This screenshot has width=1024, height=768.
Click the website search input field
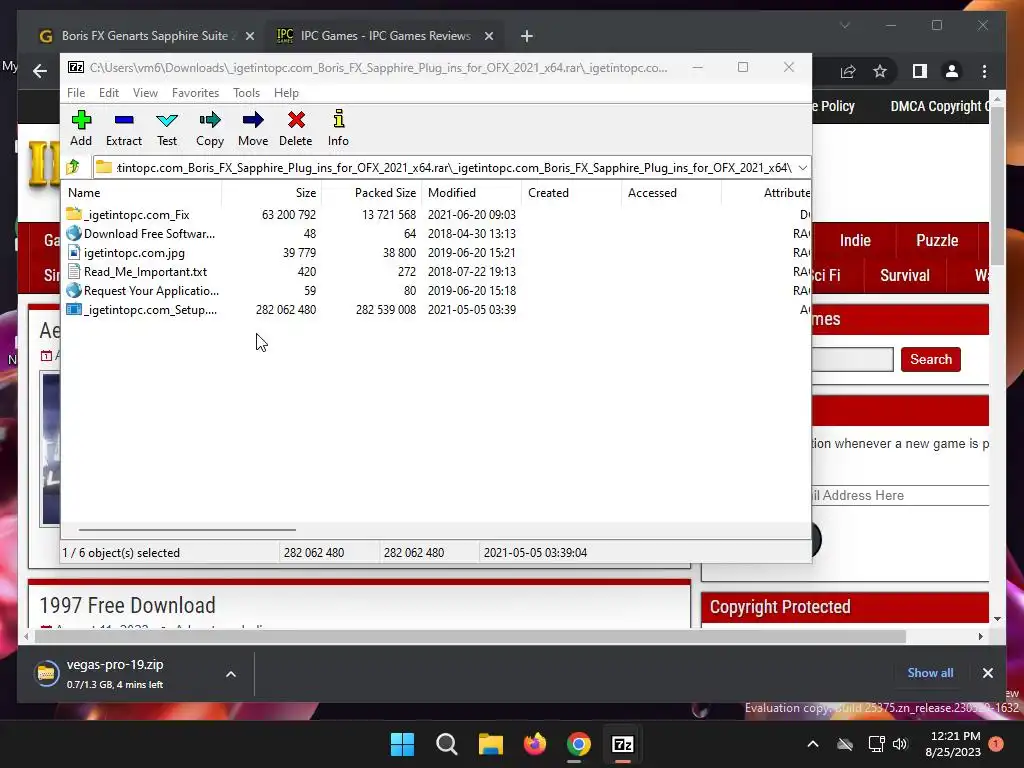pos(852,359)
